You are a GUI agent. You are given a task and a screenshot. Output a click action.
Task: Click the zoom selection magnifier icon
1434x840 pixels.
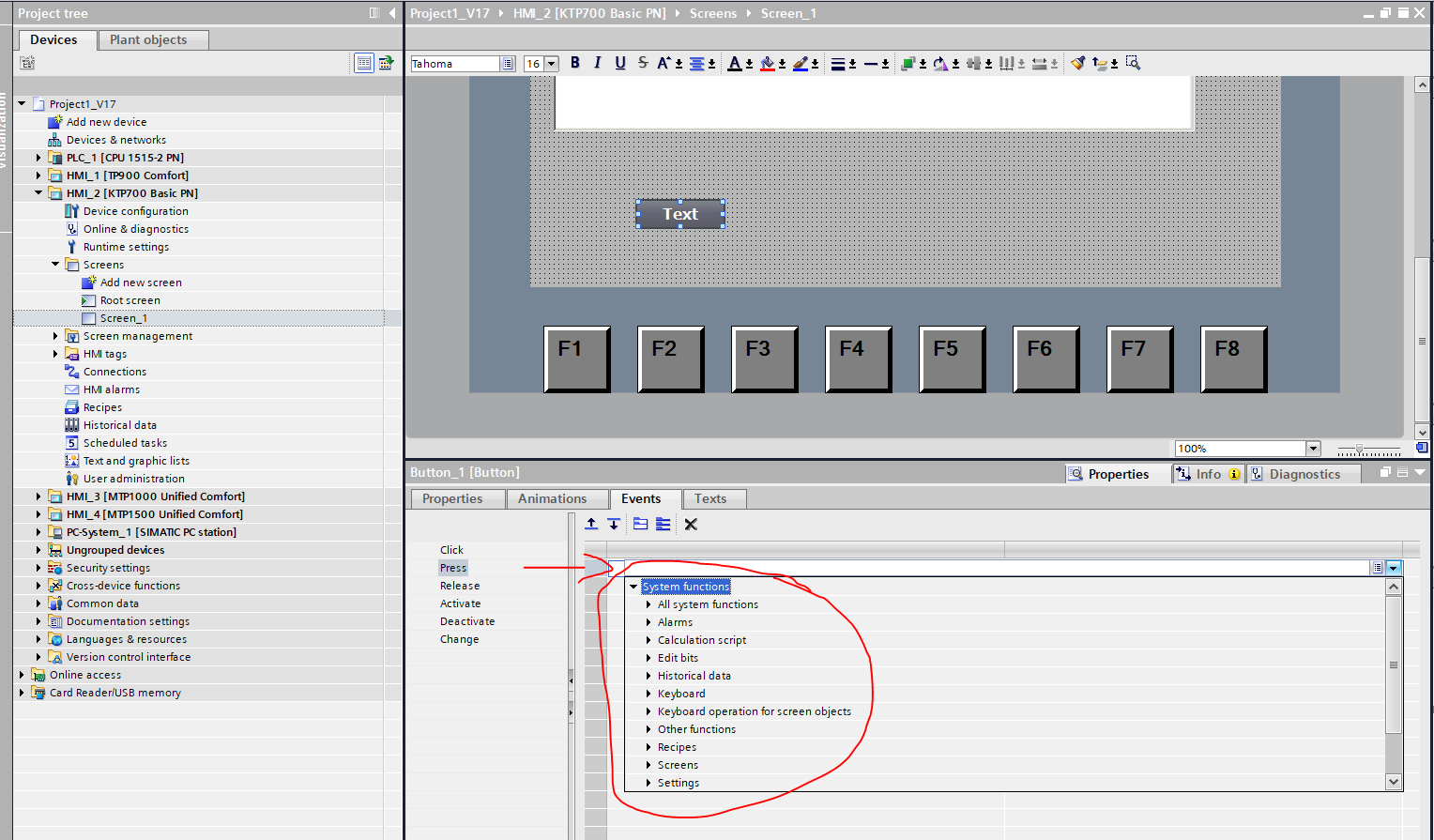(x=1133, y=63)
